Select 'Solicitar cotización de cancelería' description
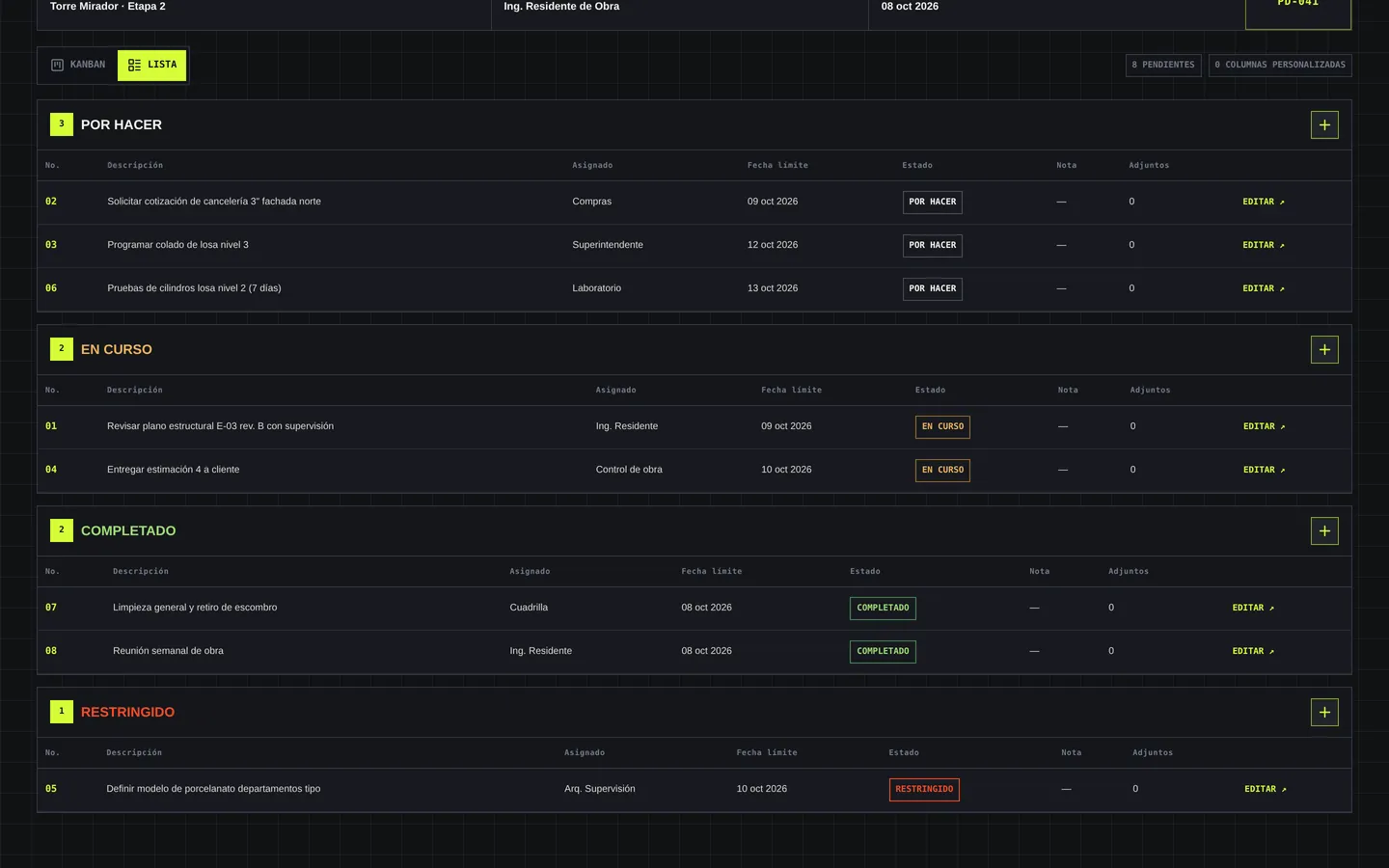The image size is (1389, 868). 214,202
